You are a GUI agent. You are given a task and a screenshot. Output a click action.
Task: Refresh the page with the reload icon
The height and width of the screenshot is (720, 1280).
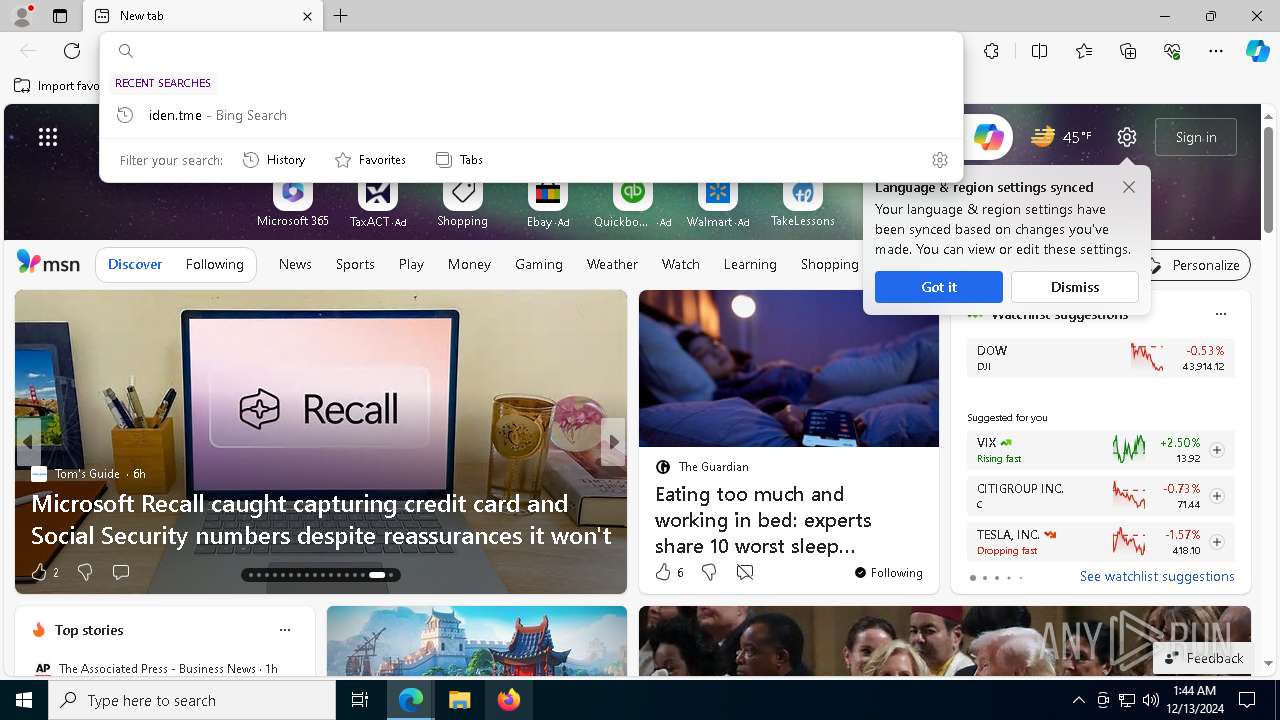tap(72, 51)
